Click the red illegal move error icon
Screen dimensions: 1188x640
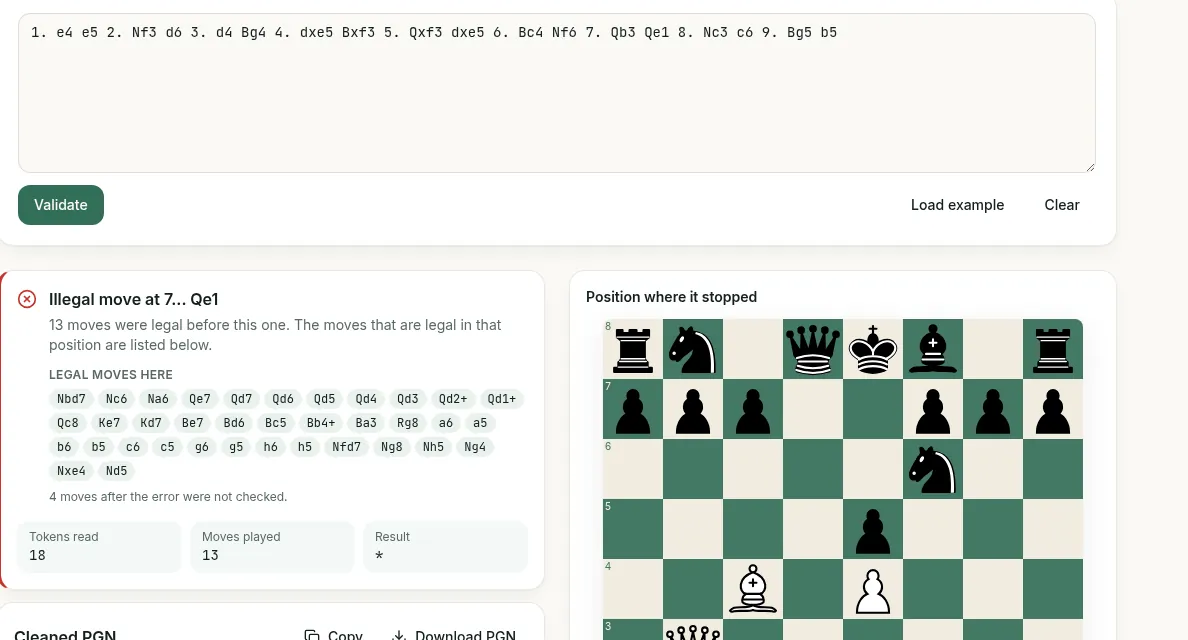(27, 299)
